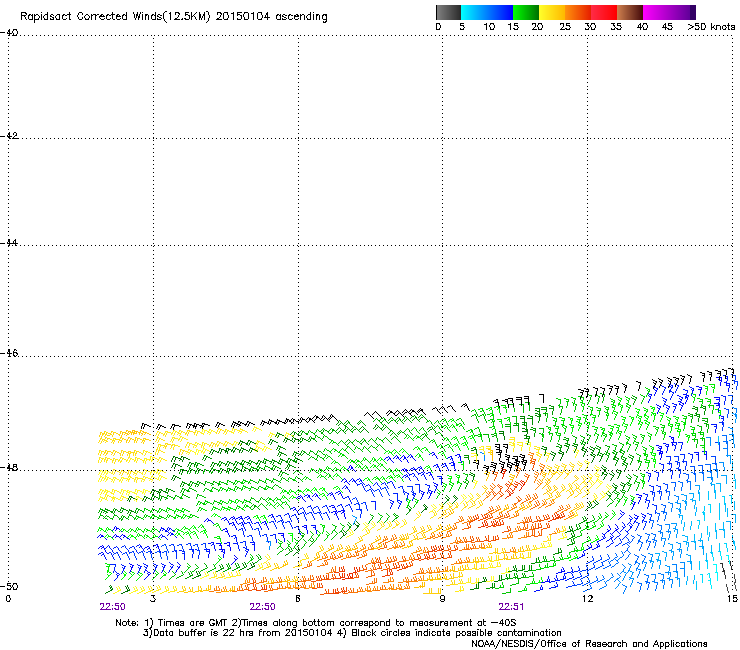Click the note 'Black circles indicate possible contamination'
740x650 pixels.
[456, 633]
